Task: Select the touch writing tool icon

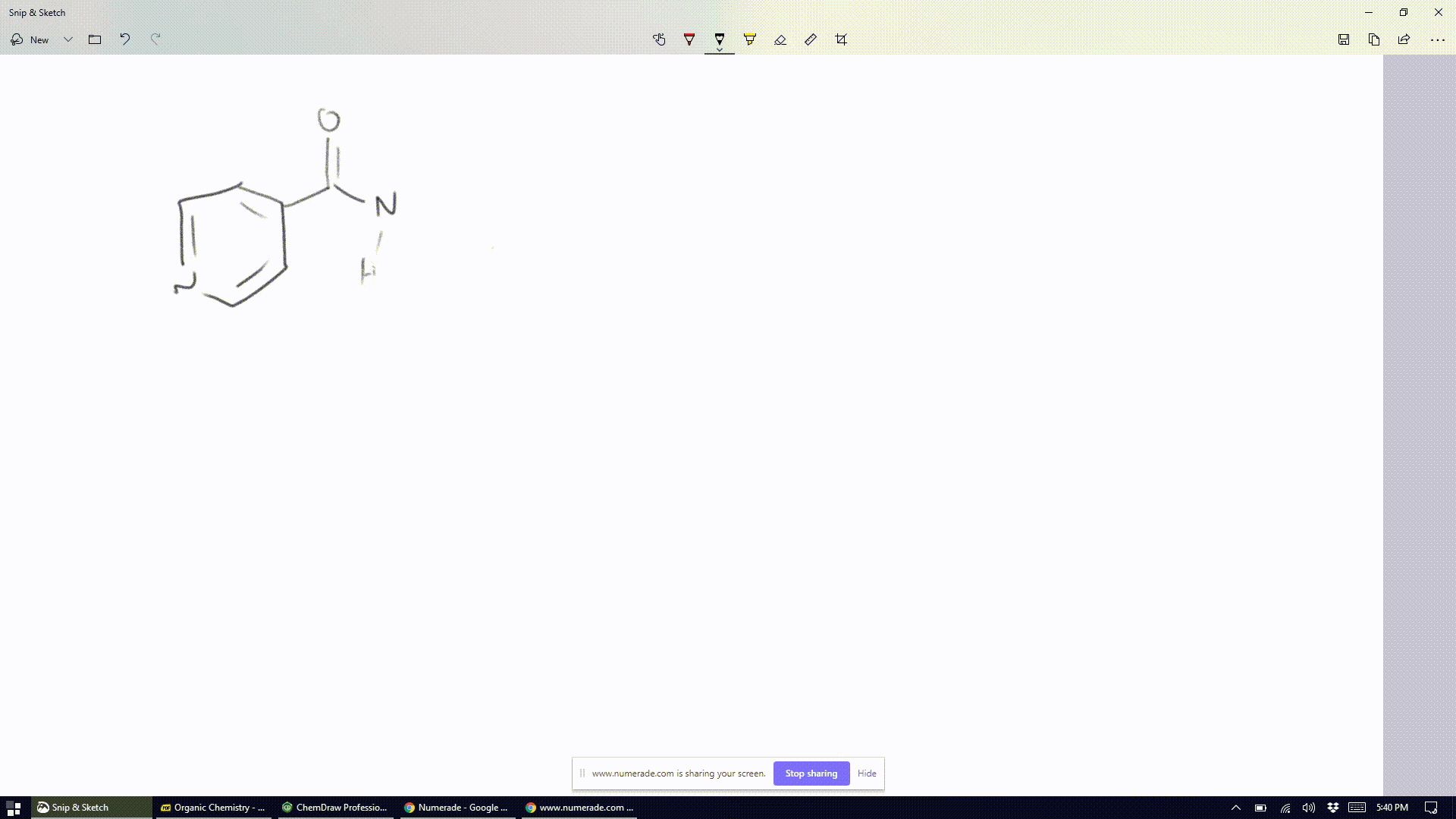Action: (x=658, y=39)
